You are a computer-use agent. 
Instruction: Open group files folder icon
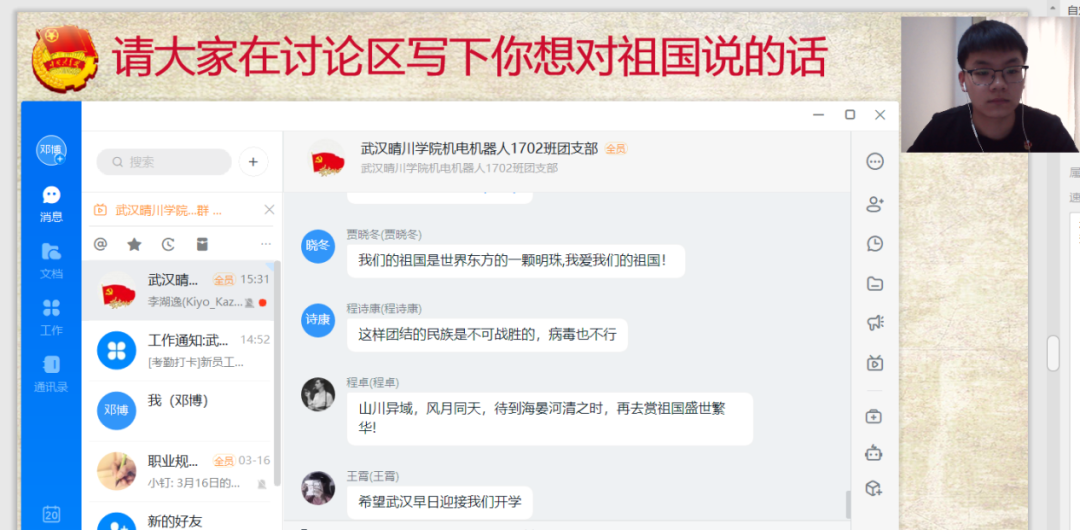875,283
